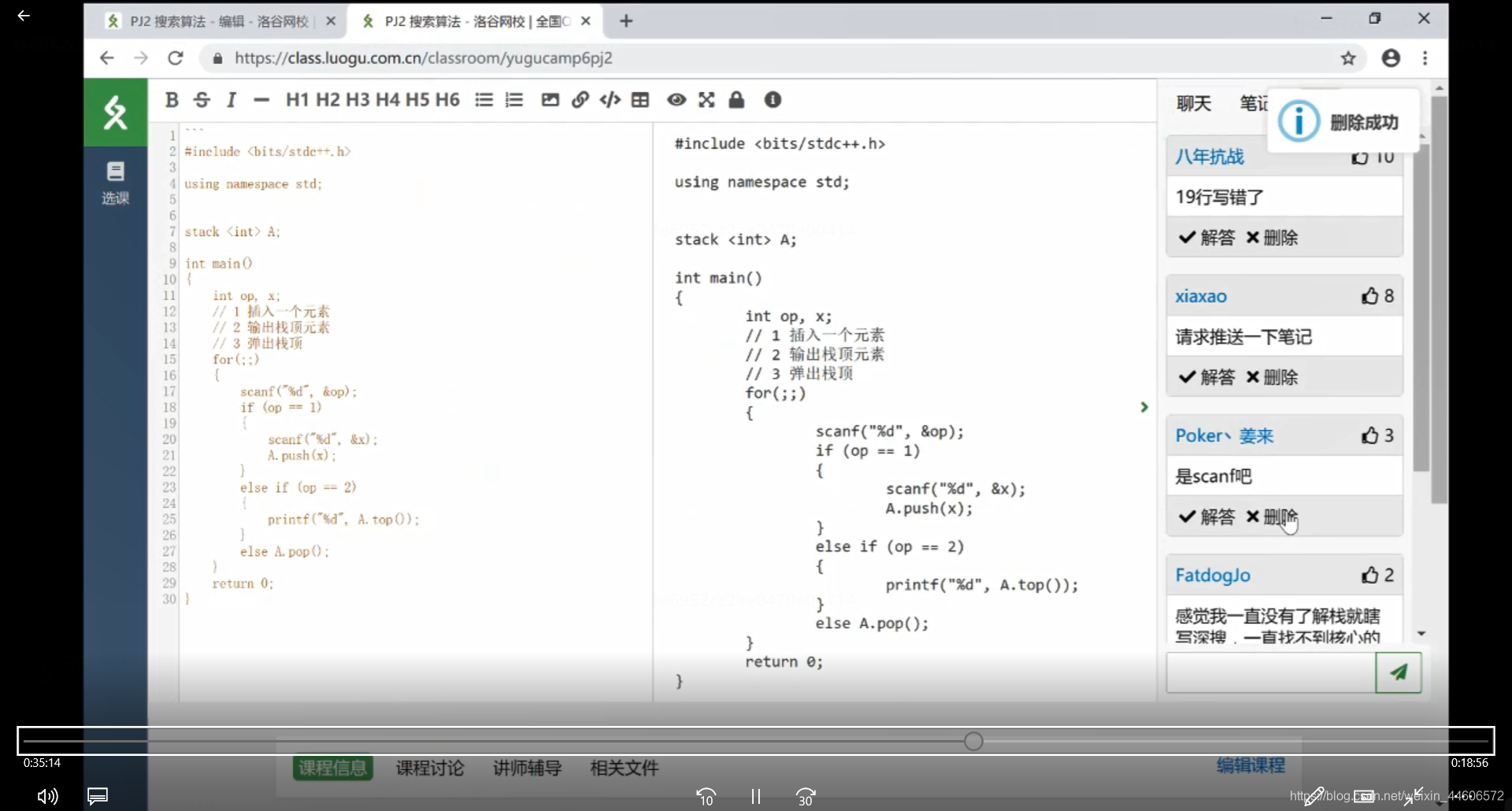
Task: Close the first PJ2 编辑 browser tab
Action: (331, 21)
